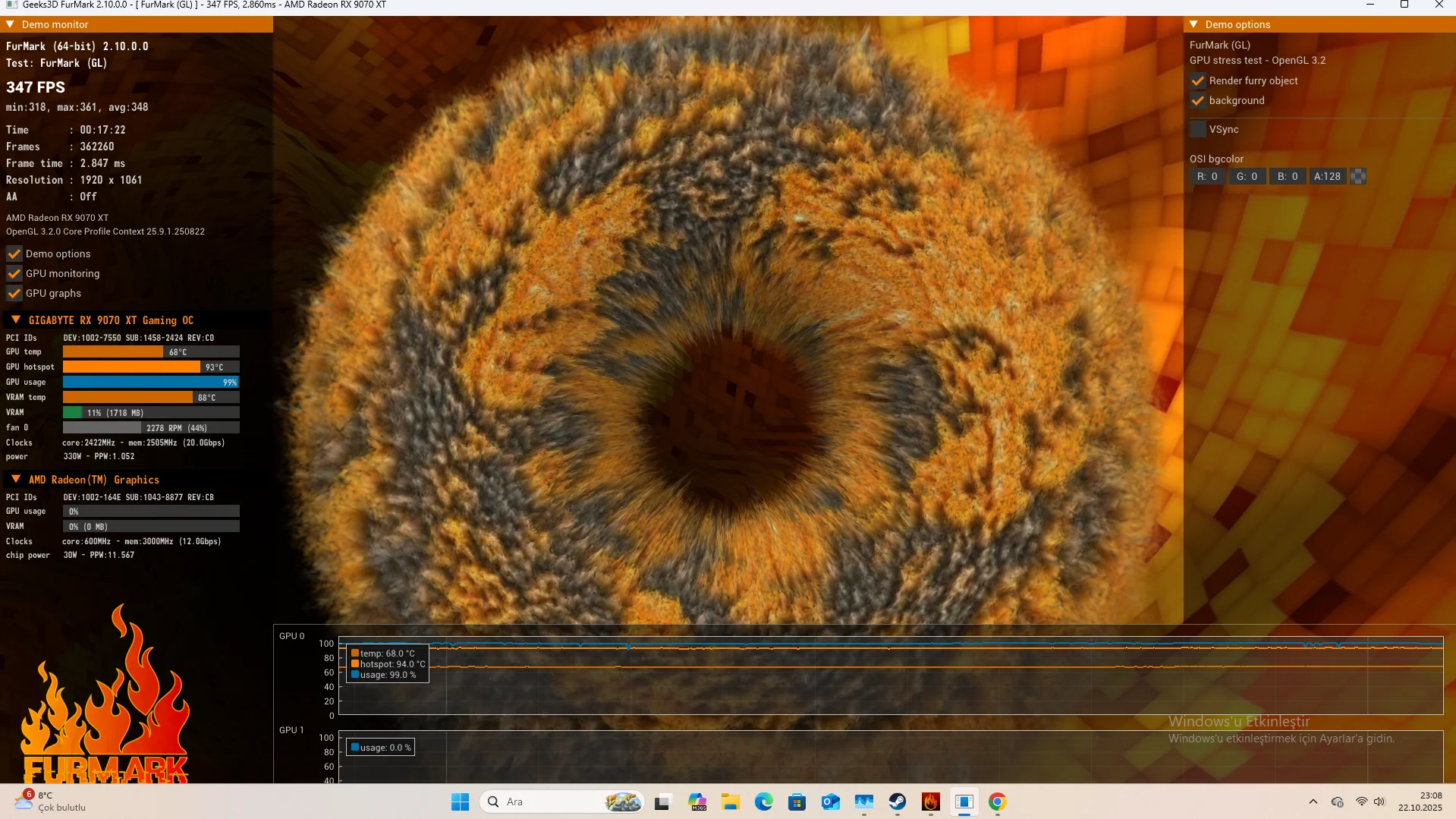Click the Frame time 2.847 ms value
This screenshot has height=819, width=1456.
[103, 163]
